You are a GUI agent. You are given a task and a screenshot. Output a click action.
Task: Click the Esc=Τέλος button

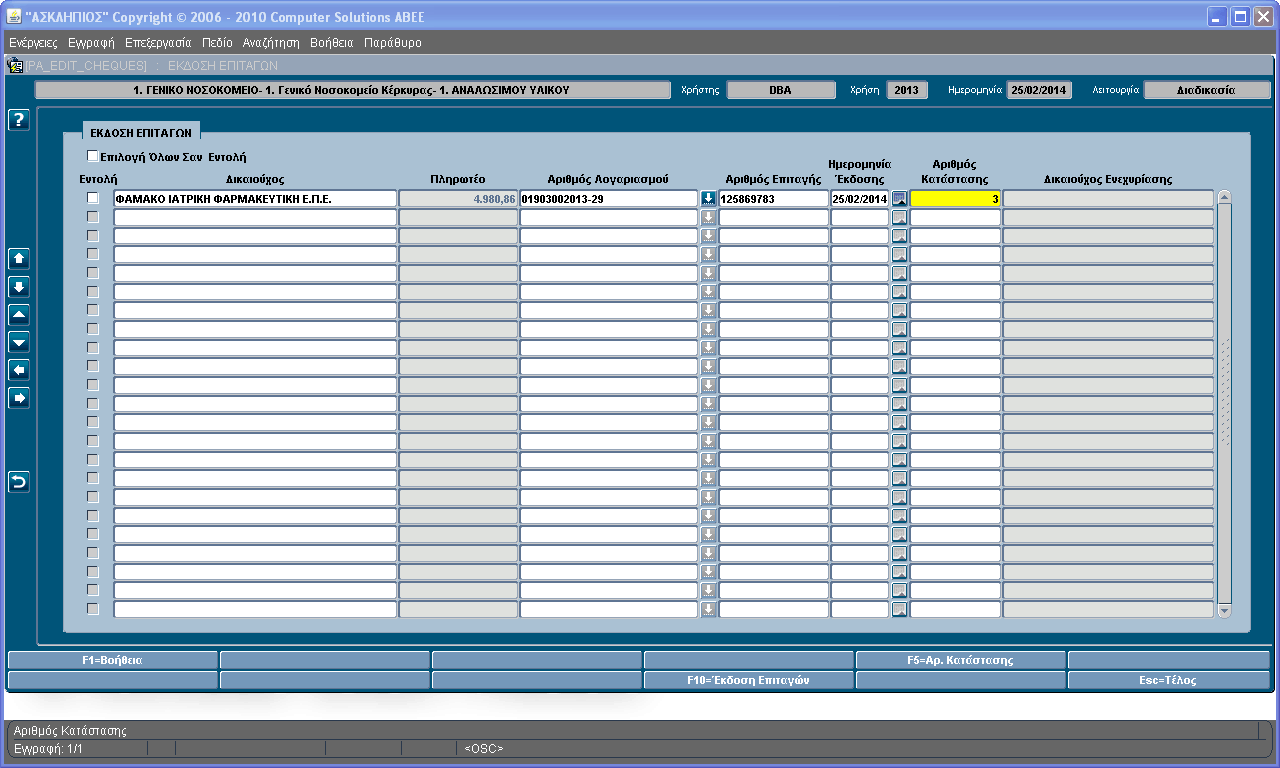coord(1169,680)
